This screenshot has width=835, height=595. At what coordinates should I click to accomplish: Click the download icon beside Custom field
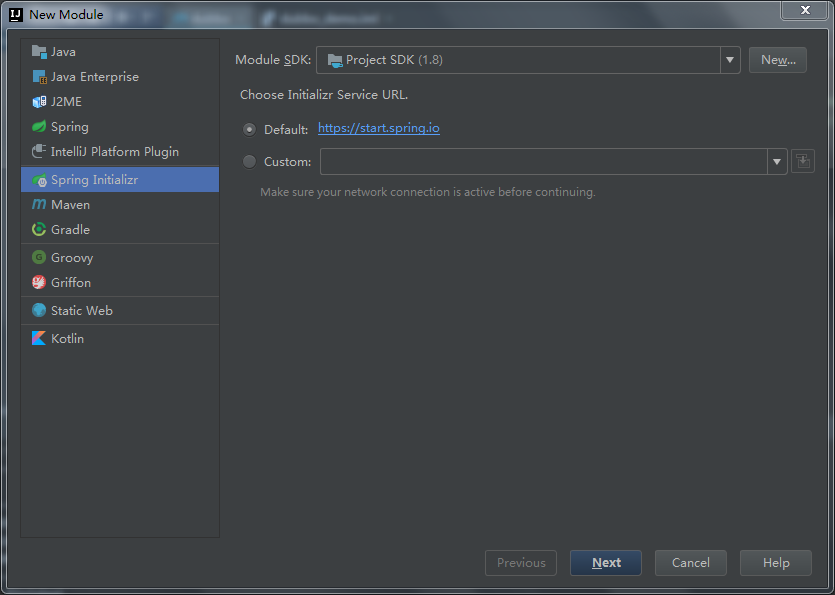(803, 161)
